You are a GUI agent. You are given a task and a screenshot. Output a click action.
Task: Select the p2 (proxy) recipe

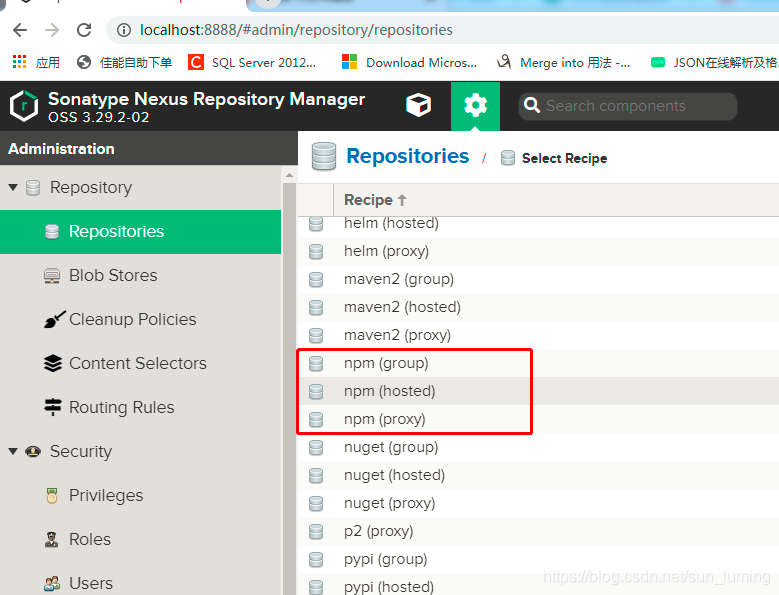click(x=538, y=531)
